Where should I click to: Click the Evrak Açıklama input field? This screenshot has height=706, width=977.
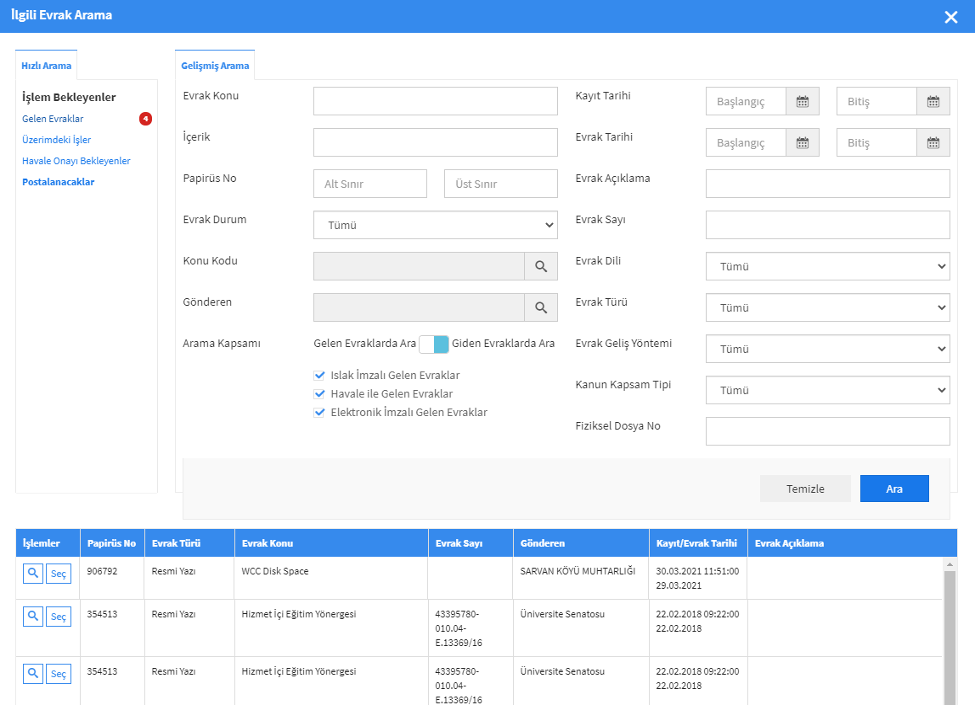tap(827, 184)
